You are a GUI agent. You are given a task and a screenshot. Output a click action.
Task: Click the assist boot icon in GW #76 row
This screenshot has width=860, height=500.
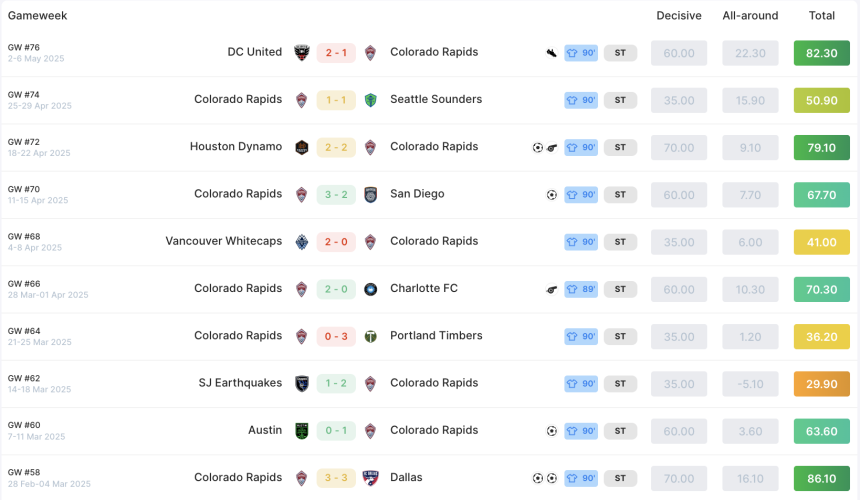click(552, 53)
